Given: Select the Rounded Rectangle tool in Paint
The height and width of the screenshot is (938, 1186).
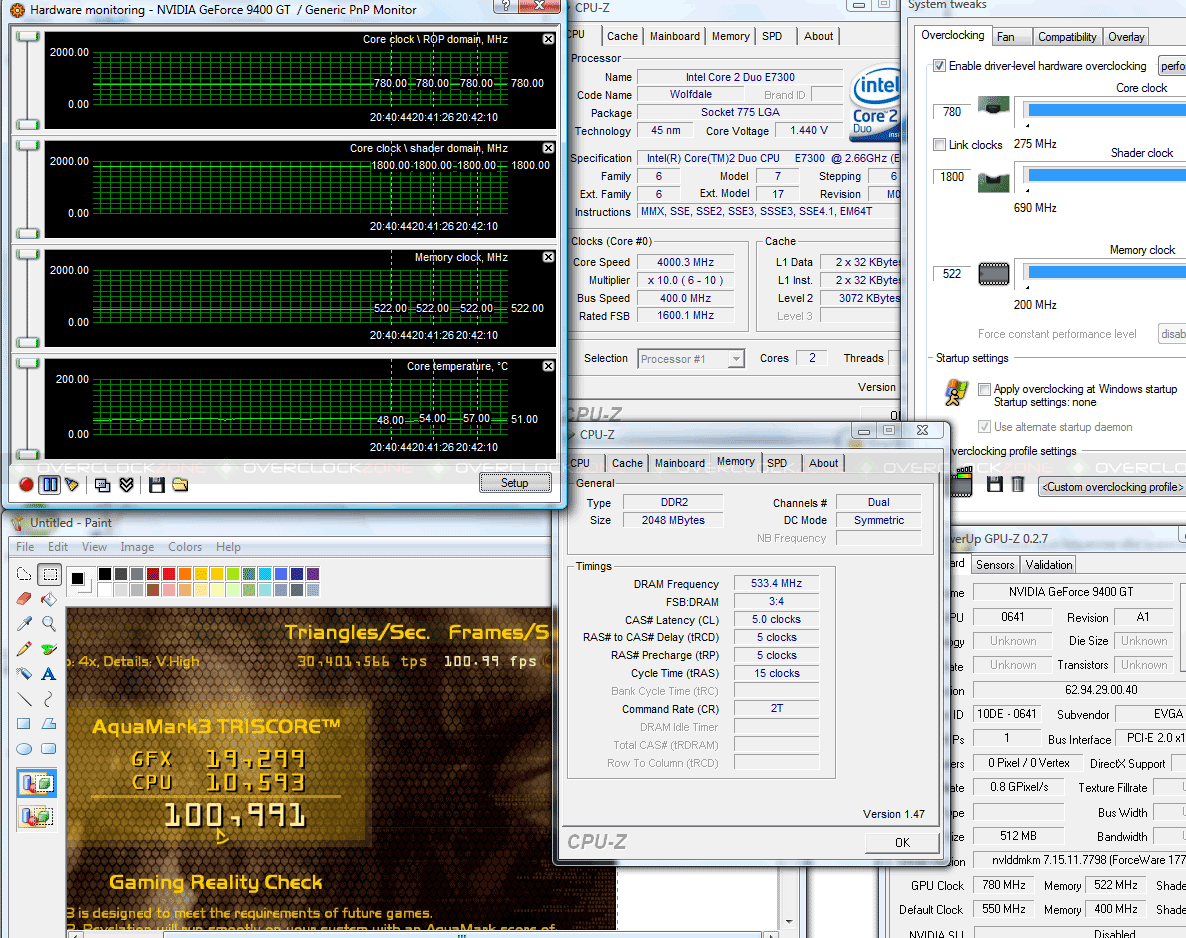Looking at the screenshot, I should click(x=49, y=749).
